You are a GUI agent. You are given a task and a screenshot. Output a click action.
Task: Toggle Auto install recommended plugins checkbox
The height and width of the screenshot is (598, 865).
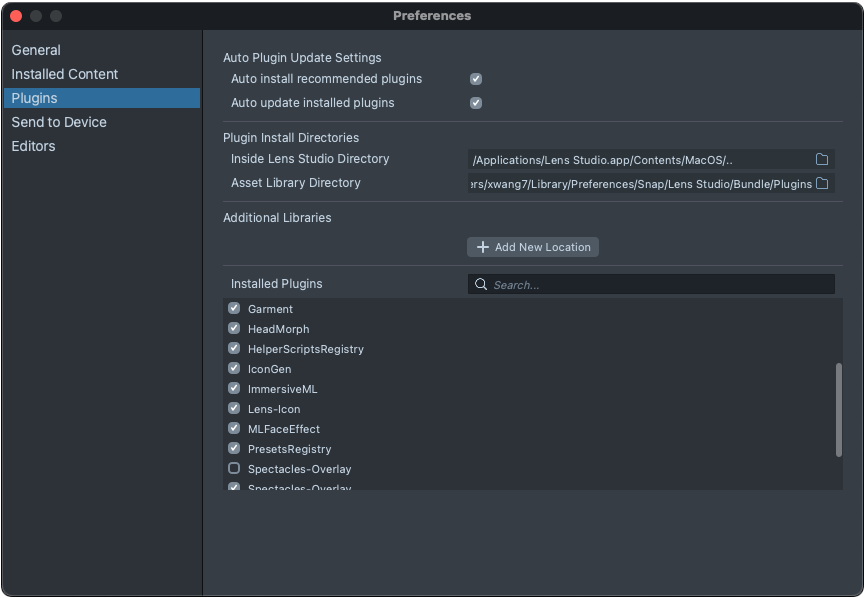[476, 79]
